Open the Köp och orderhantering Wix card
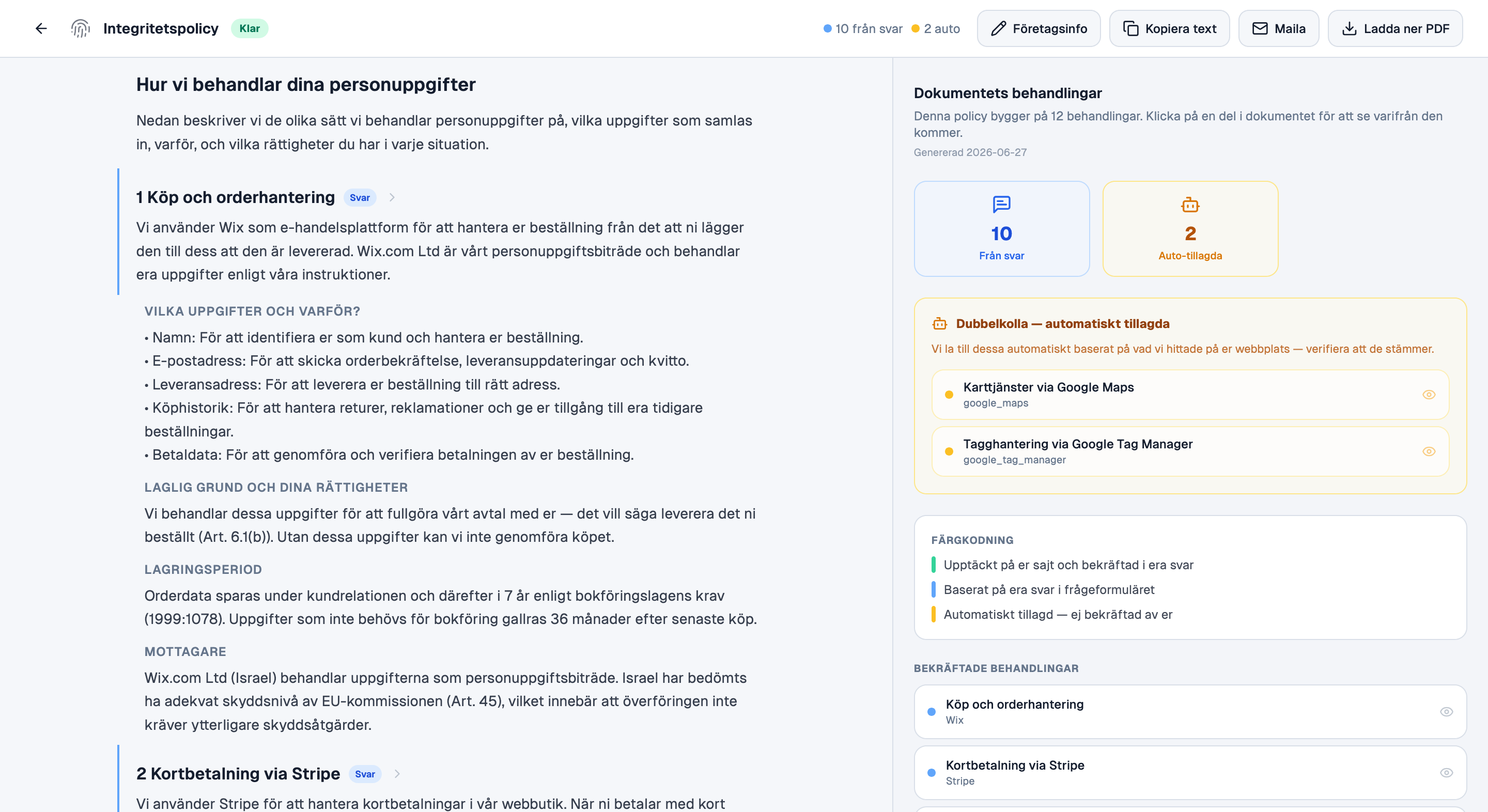Viewport: 1488px width, 812px height. (1190, 711)
